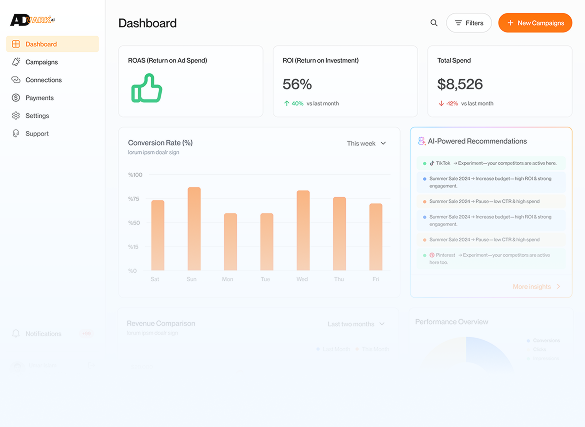Click the Pinterest logo icon
Viewport: 585px width, 427px height.
coord(432,255)
